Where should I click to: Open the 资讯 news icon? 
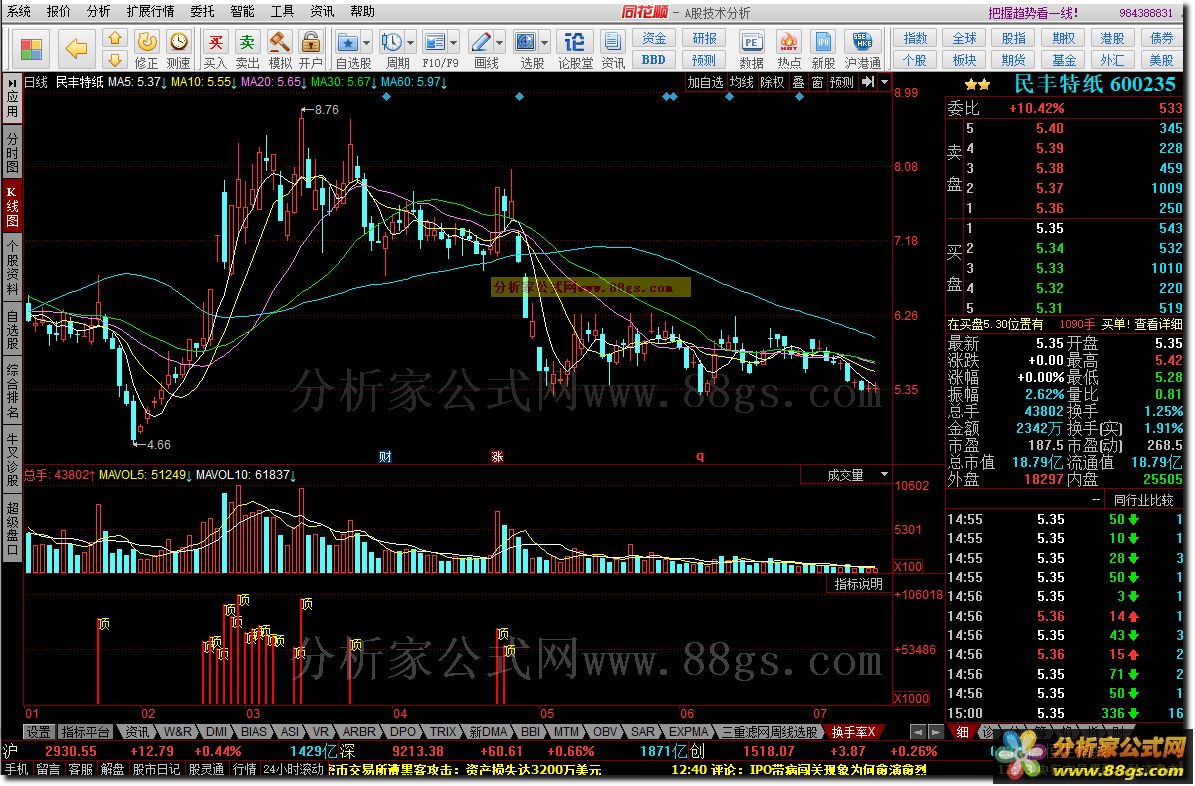click(613, 49)
